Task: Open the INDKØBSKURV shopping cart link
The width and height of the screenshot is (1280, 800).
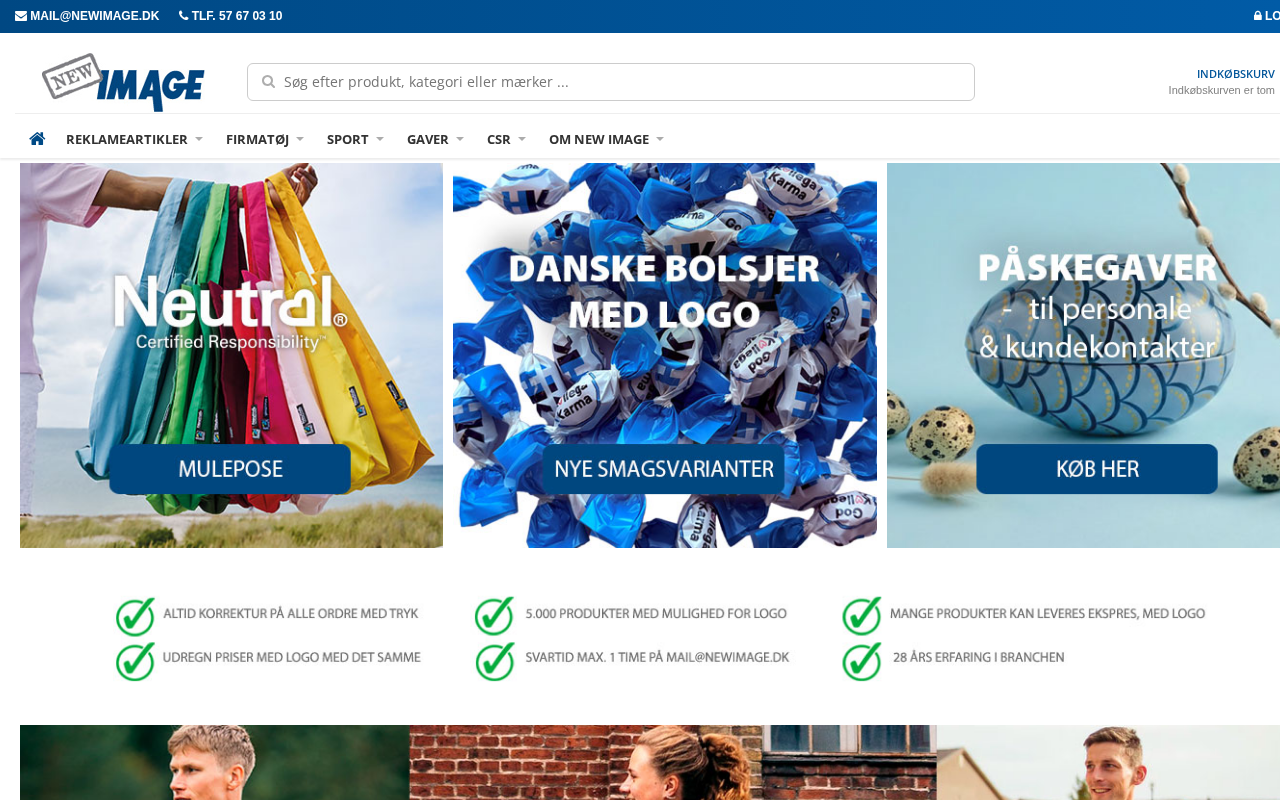Action: point(1236,74)
